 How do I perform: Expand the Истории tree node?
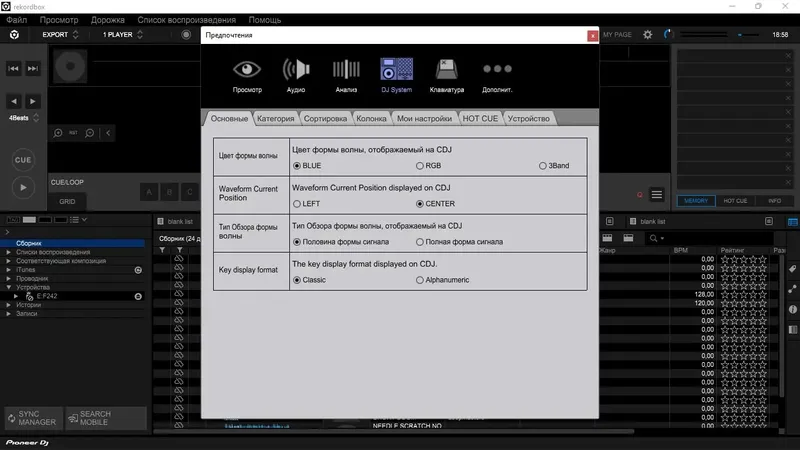coord(8,305)
